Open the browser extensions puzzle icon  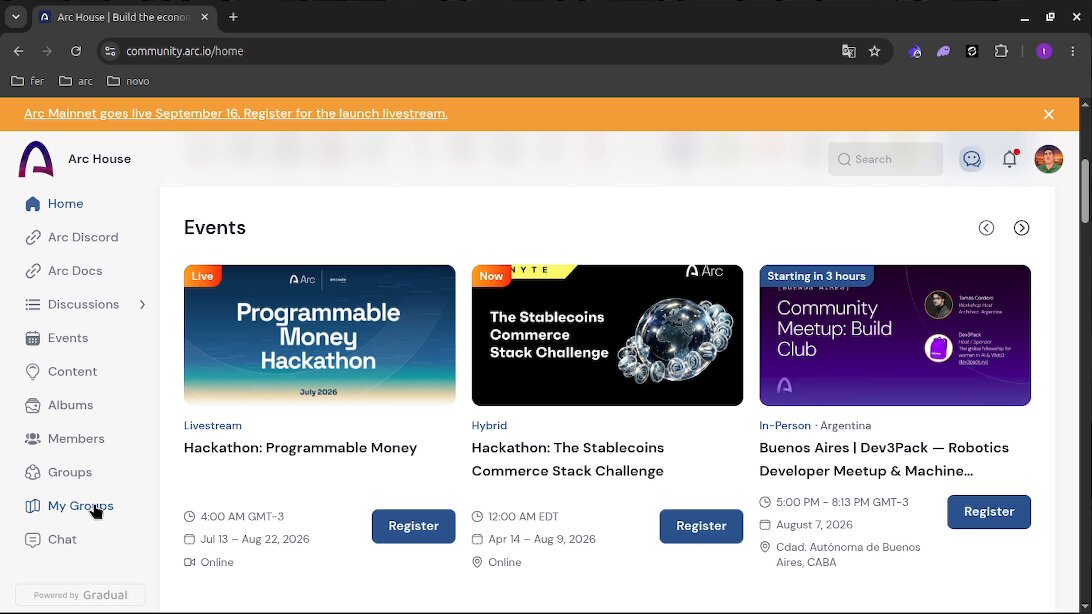pos(1001,51)
